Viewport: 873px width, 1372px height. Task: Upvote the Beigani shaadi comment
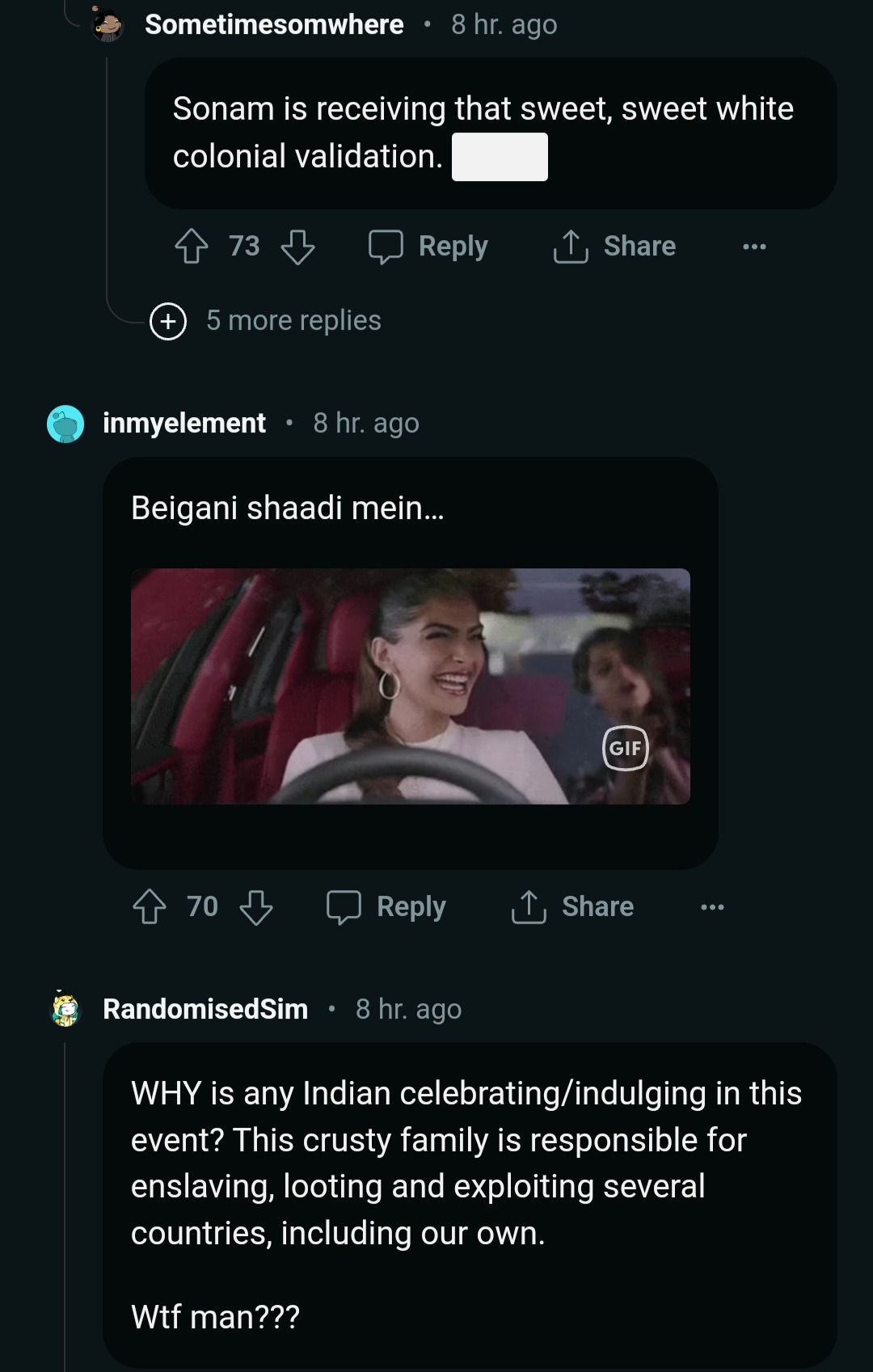click(150, 906)
